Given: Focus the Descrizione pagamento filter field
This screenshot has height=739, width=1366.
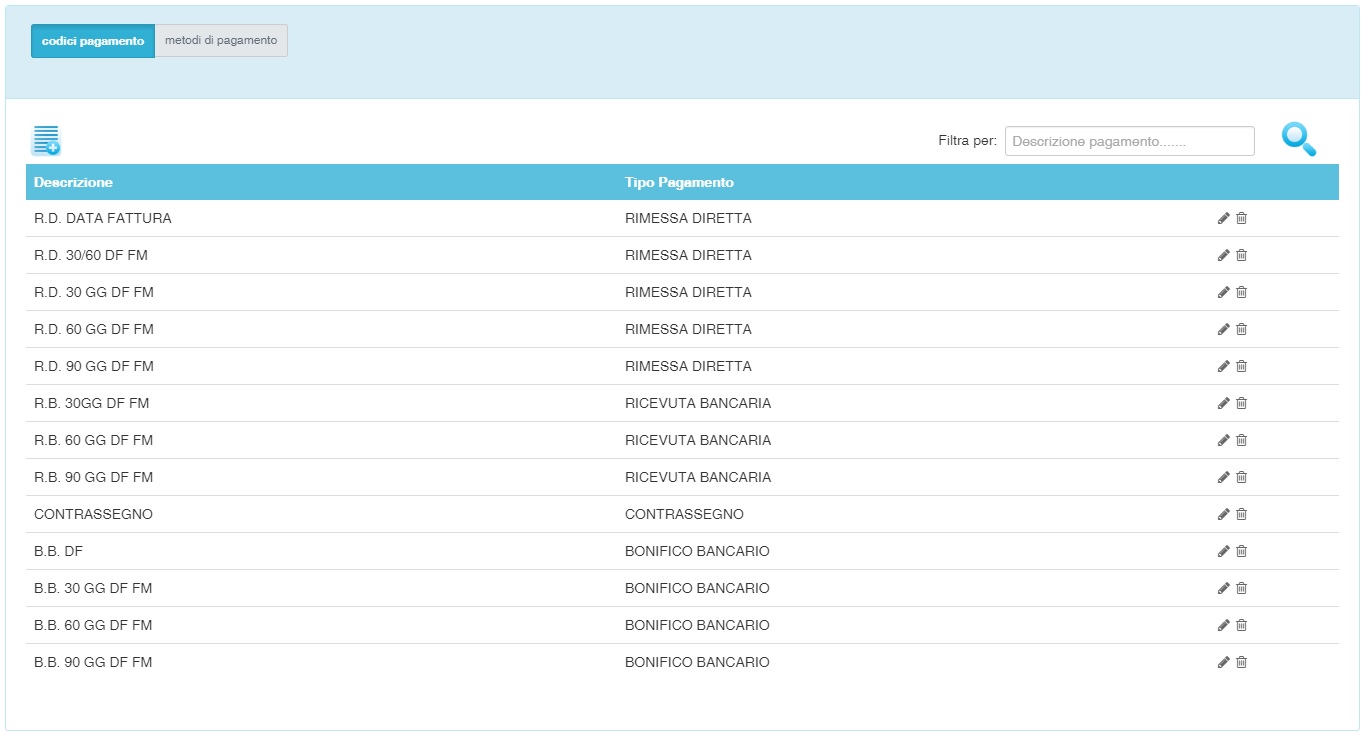Looking at the screenshot, I should pyautogui.click(x=1129, y=141).
